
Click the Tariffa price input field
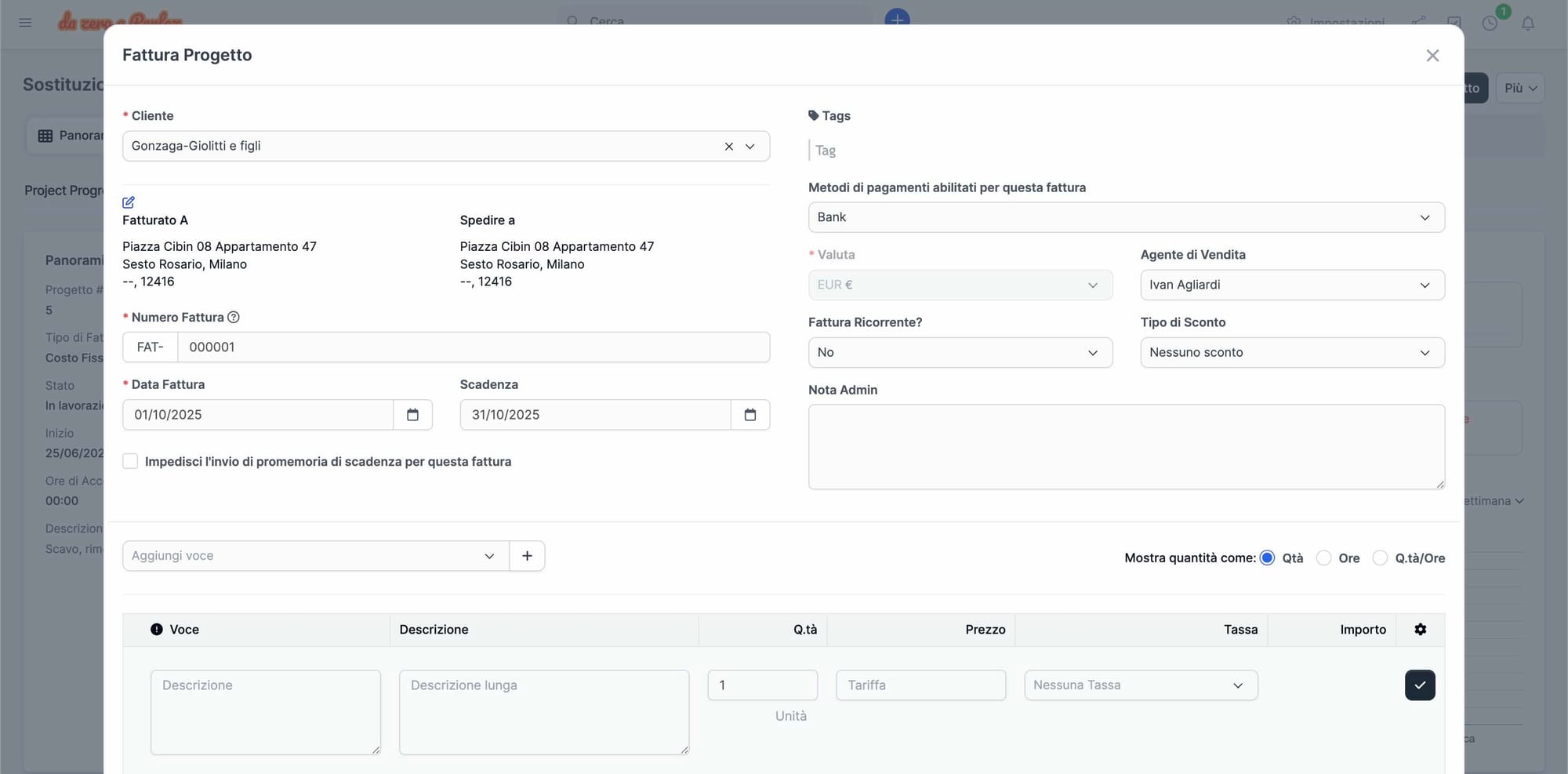click(x=920, y=685)
